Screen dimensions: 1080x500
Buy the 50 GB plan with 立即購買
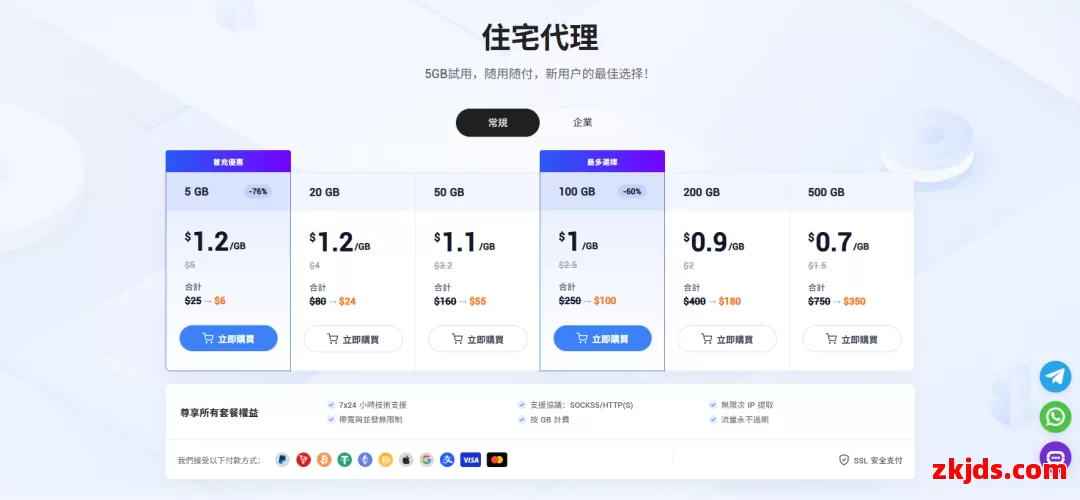click(x=478, y=339)
